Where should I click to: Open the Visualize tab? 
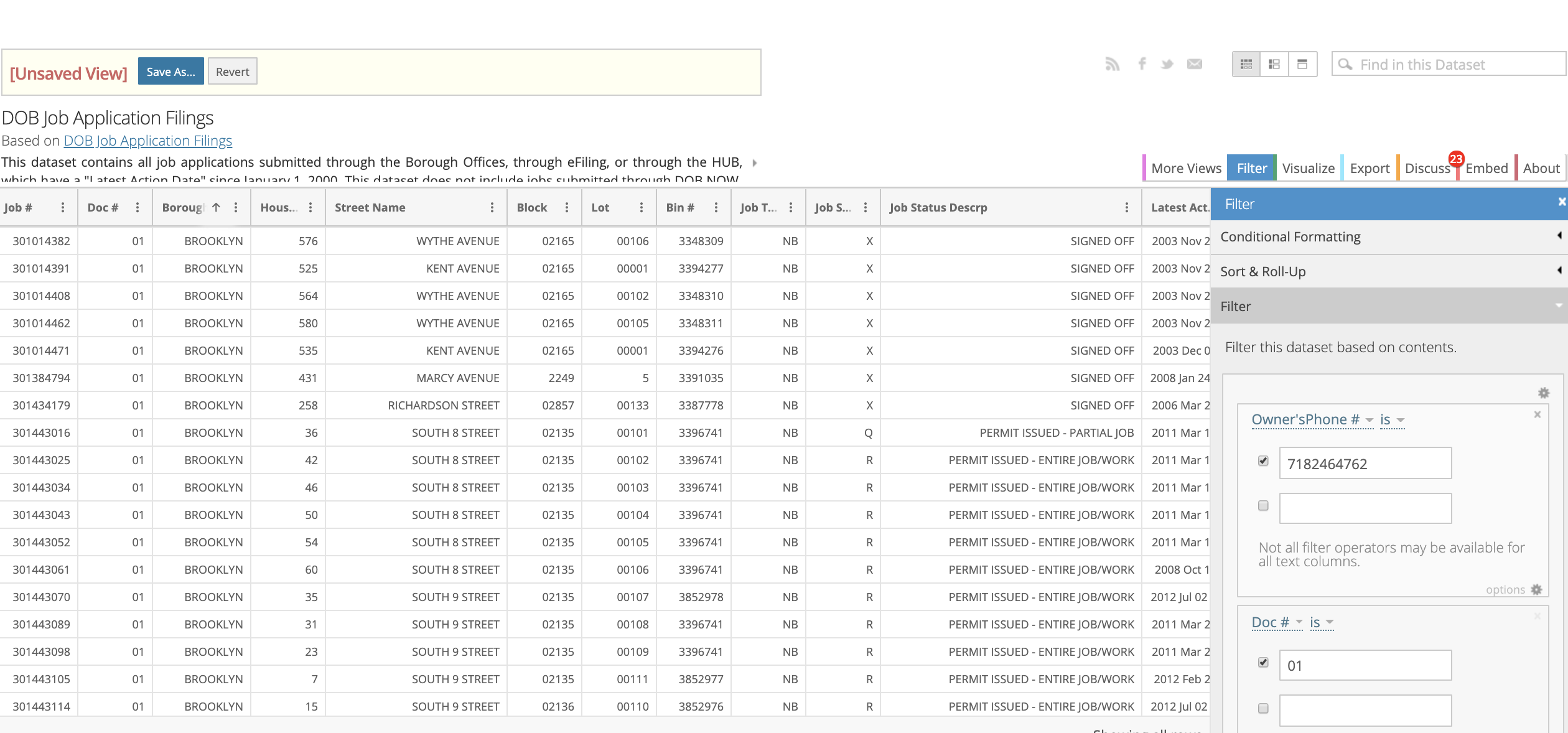(x=1308, y=168)
